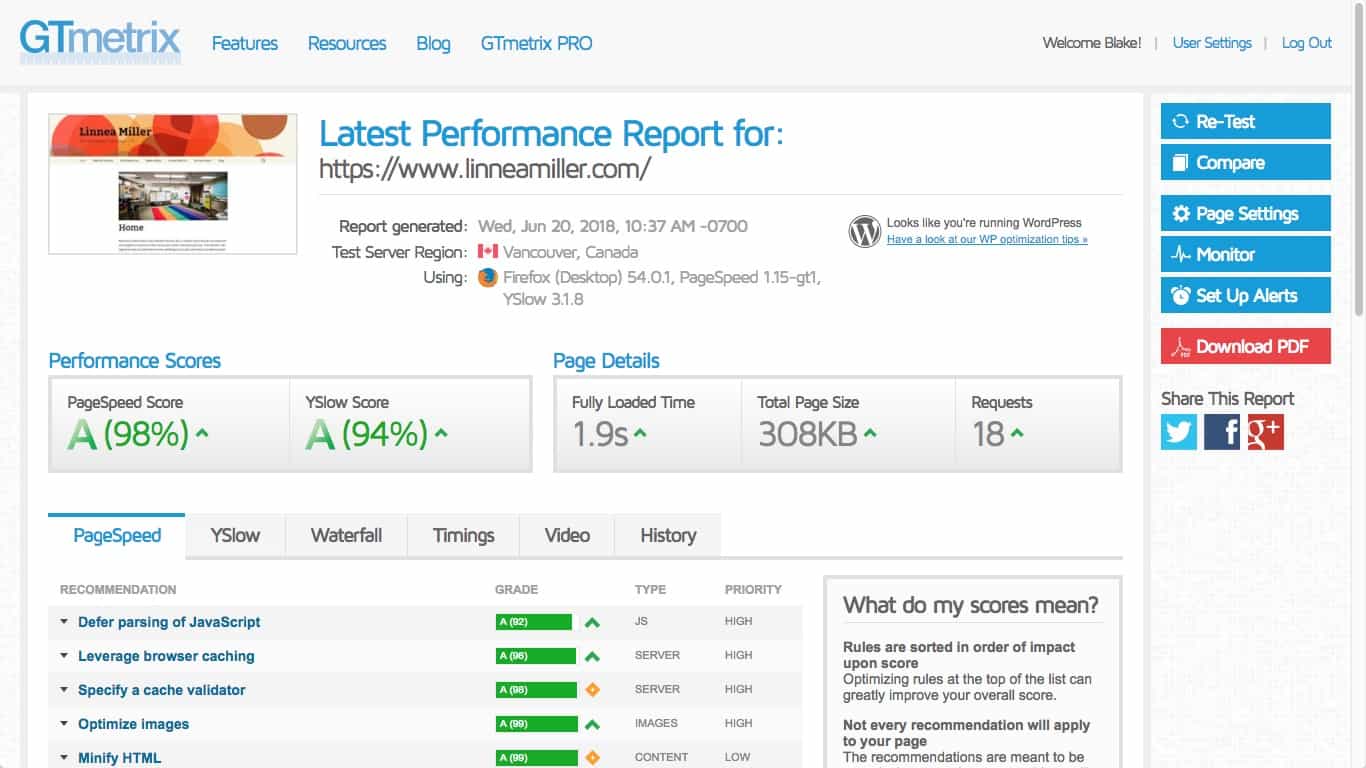Click the Compare button
This screenshot has width=1366, height=768.
click(x=1246, y=162)
